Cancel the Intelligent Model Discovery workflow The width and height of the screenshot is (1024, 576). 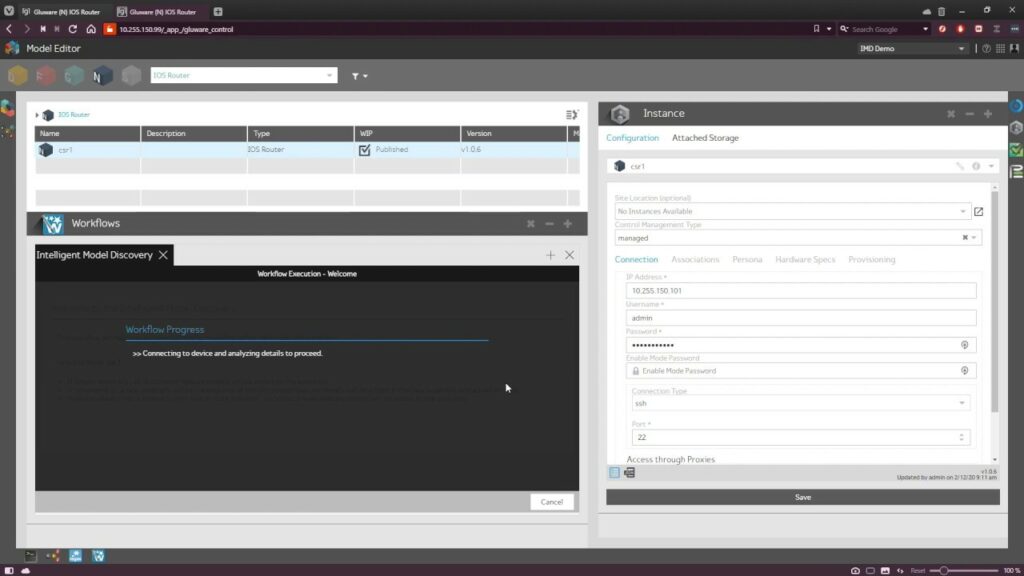click(x=551, y=501)
